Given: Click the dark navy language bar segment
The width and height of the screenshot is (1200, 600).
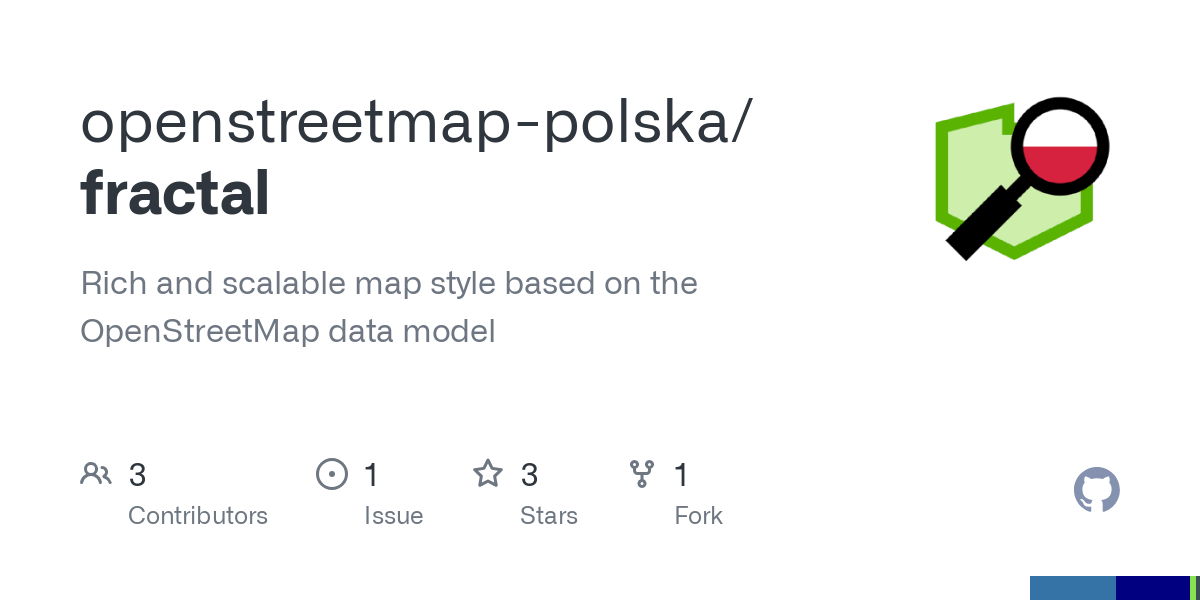Looking at the screenshot, I should coord(1153,588).
